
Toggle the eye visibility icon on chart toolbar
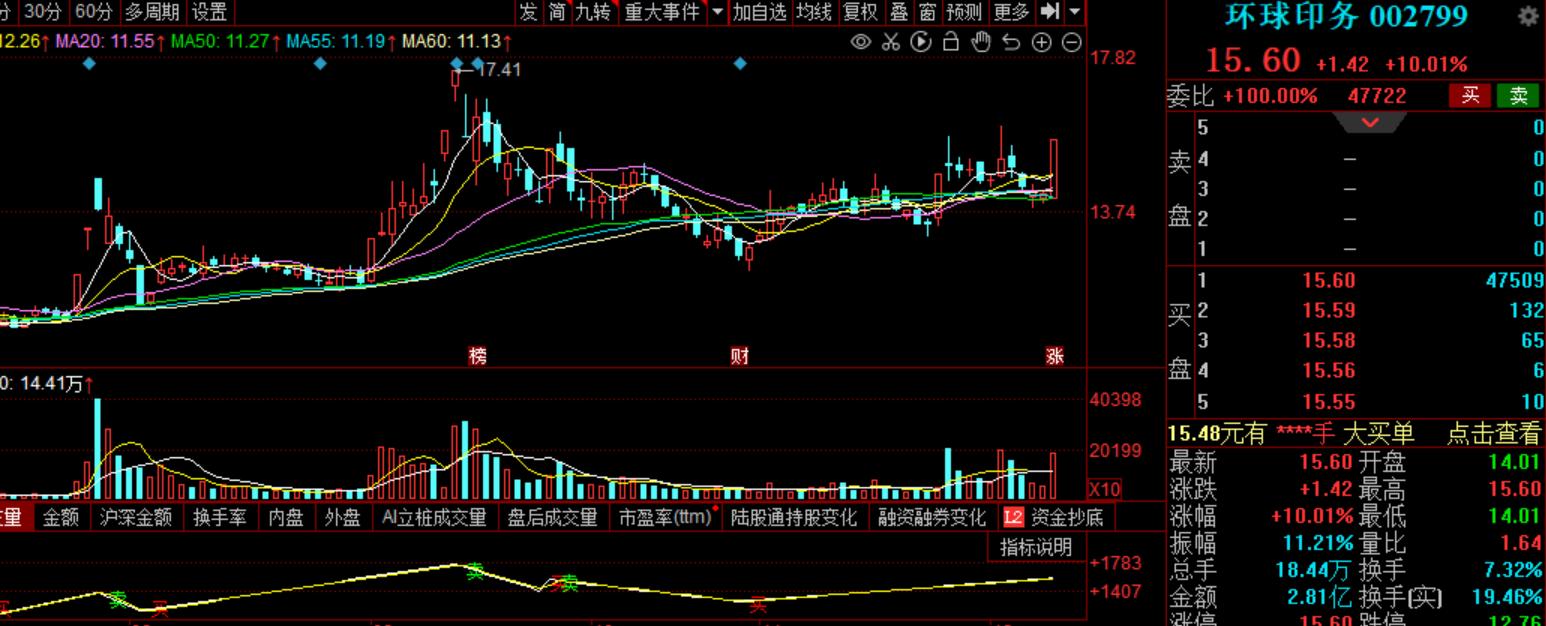tap(860, 42)
